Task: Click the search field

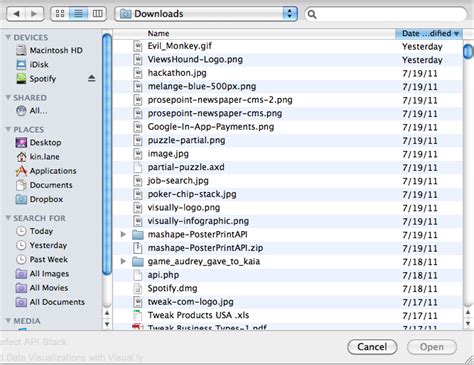Action: (386, 14)
